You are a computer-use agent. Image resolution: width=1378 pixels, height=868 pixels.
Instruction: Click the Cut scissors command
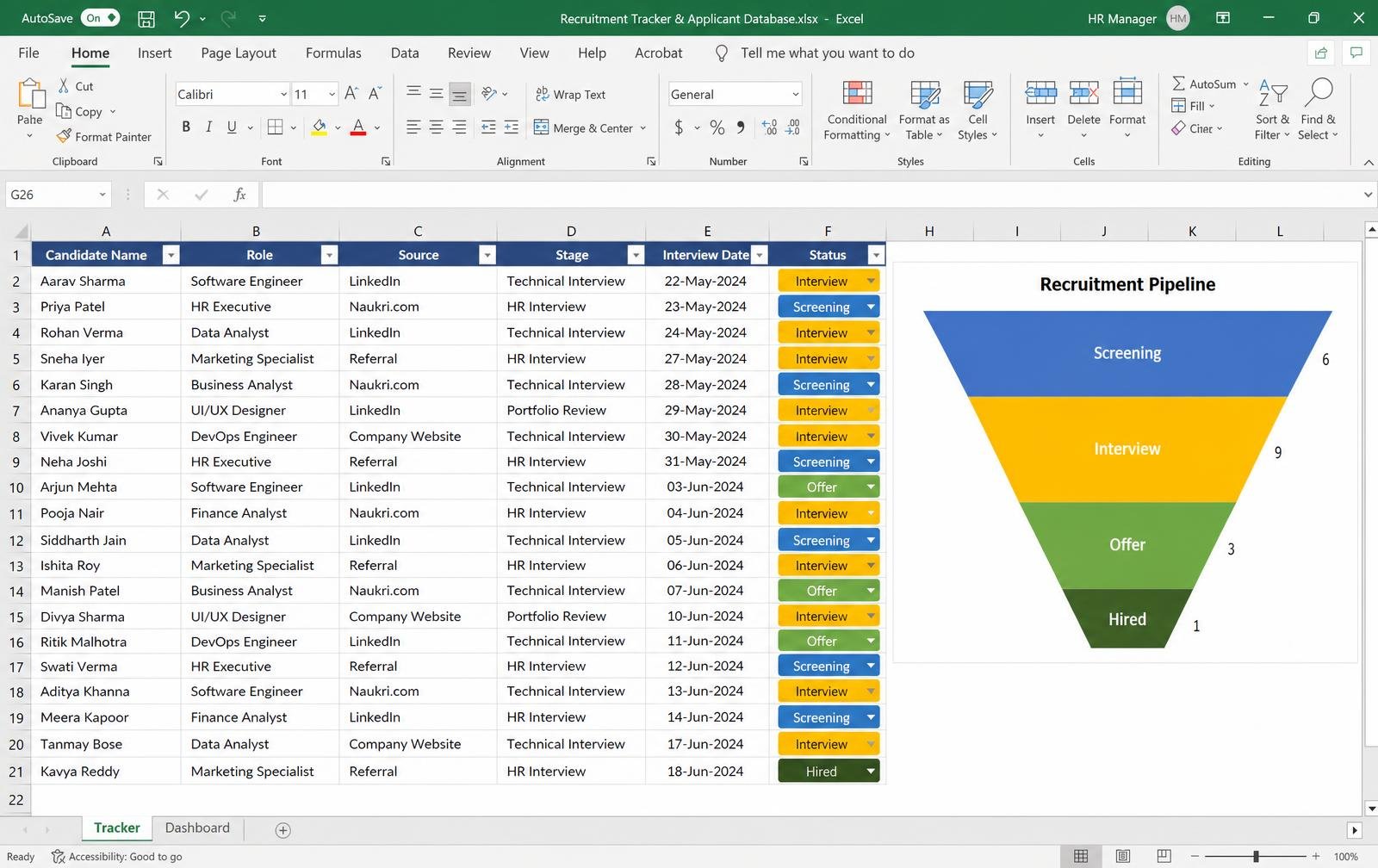click(x=76, y=86)
